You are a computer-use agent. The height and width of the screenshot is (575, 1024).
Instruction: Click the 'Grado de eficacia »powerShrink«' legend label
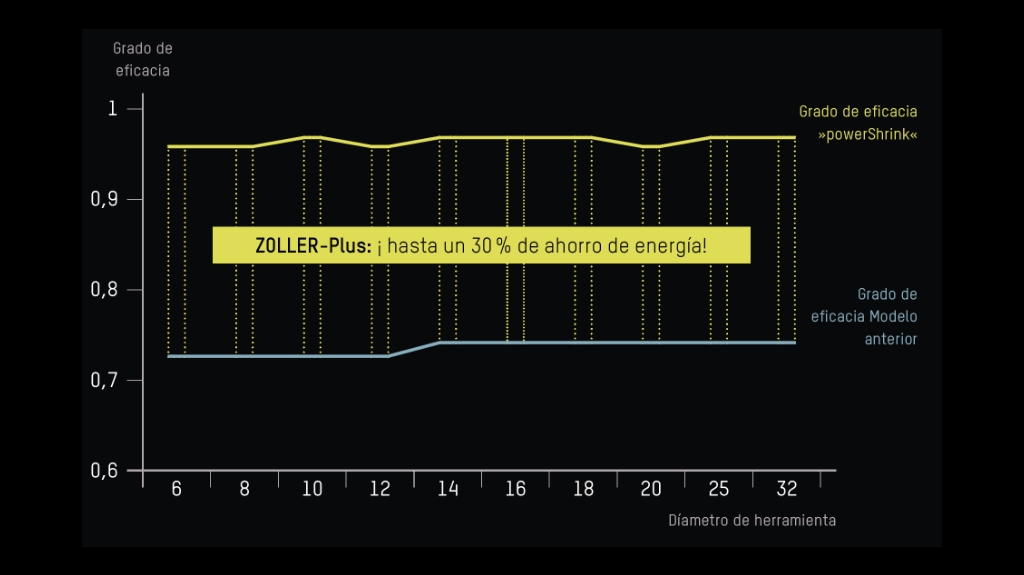coord(858,123)
